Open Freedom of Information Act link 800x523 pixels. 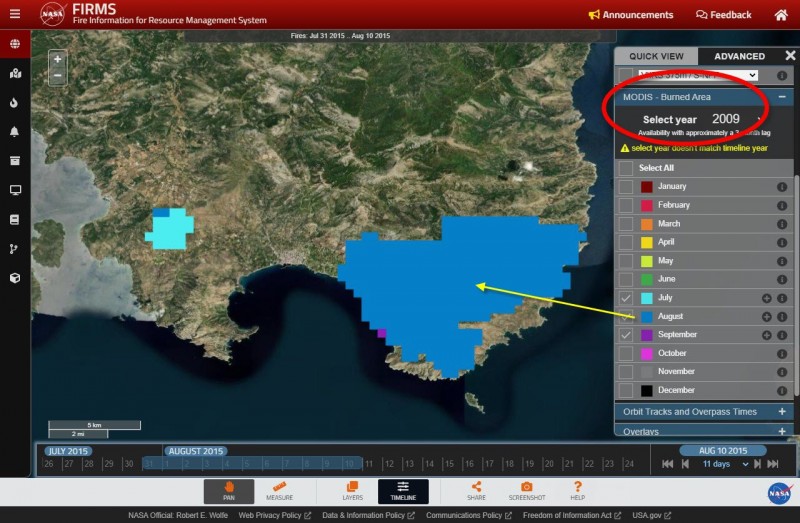coord(572,515)
